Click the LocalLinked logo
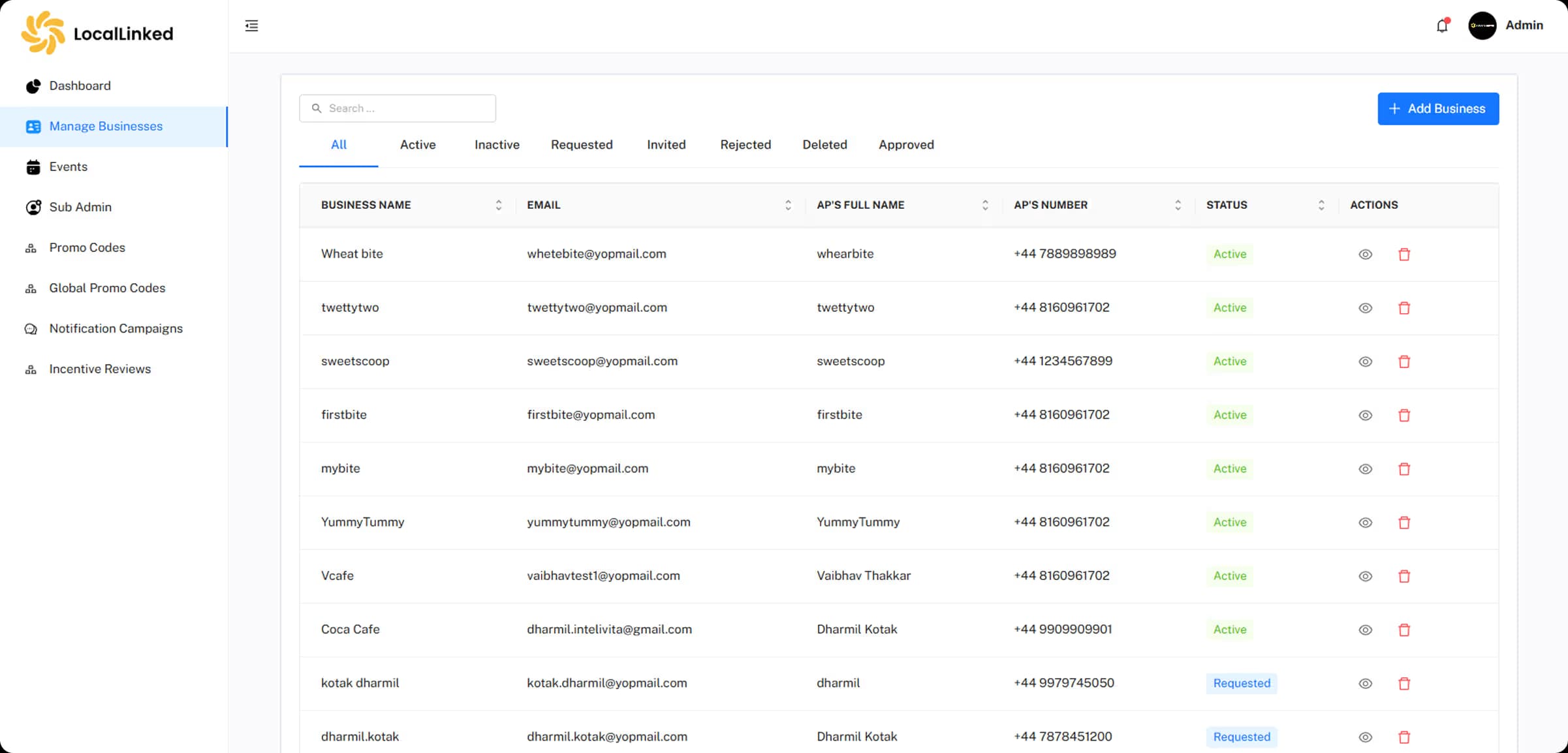 pos(97,33)
